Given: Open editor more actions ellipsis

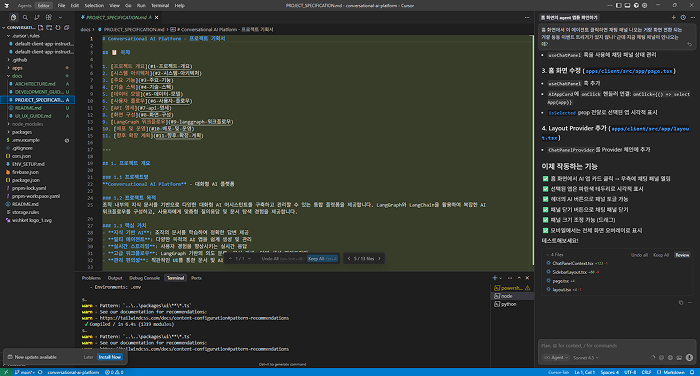Looking at the screenshot, I should [527, 17].
